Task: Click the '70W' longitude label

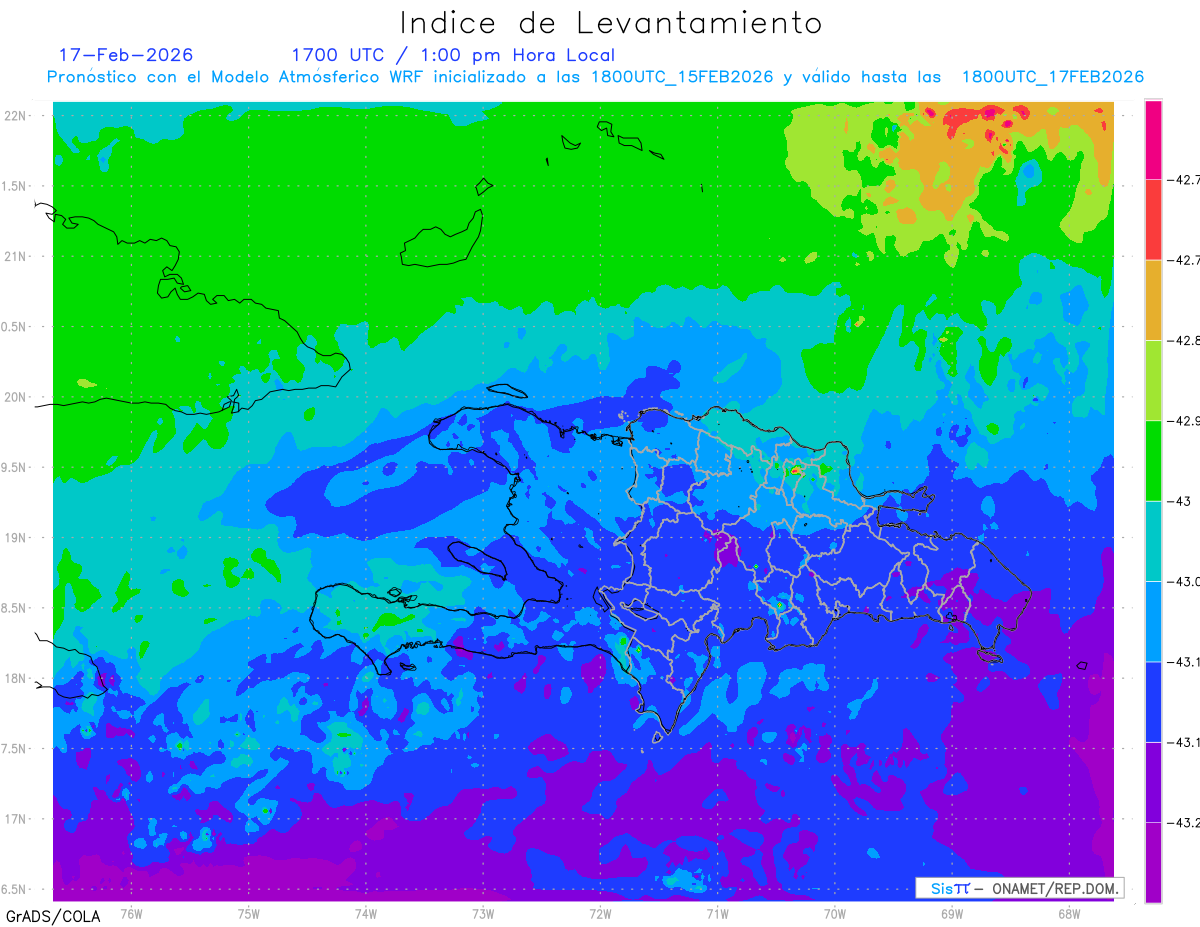Action: click(x=835, y=914)
